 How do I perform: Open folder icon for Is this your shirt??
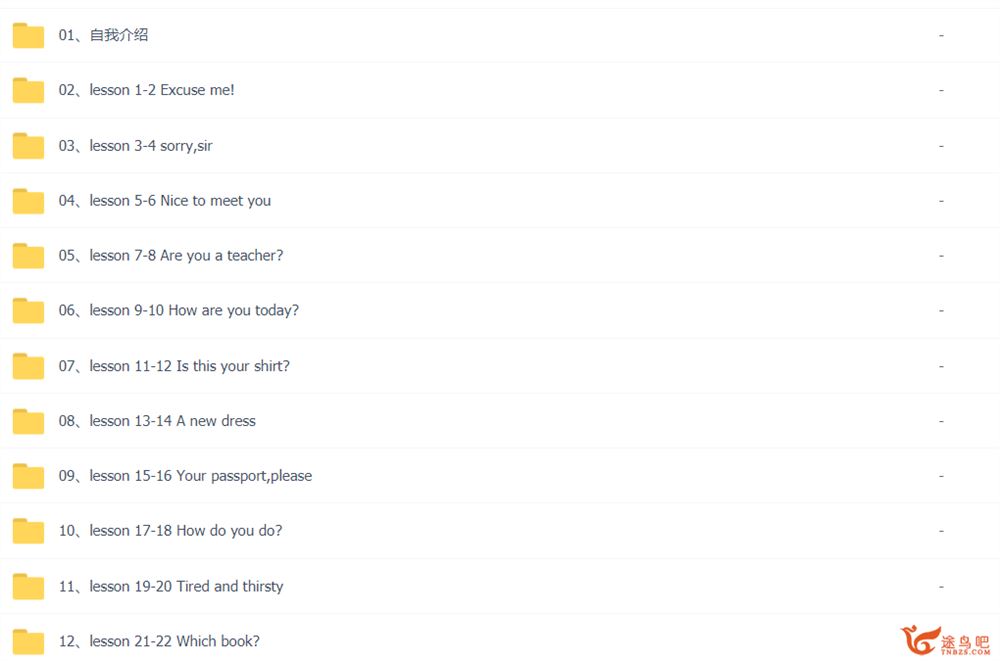tap(28, 366)
